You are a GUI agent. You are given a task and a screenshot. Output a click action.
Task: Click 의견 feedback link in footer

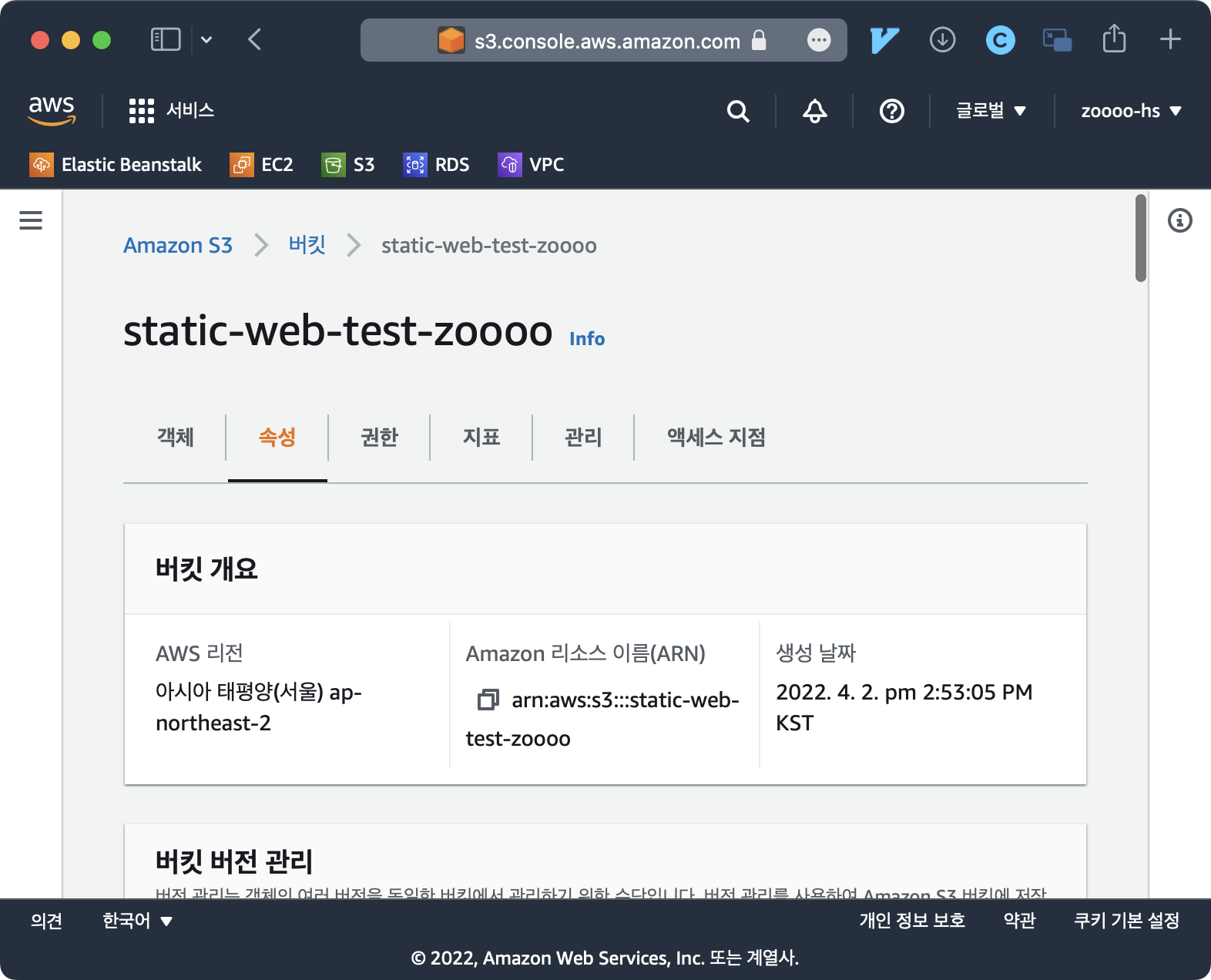(46, 921)
